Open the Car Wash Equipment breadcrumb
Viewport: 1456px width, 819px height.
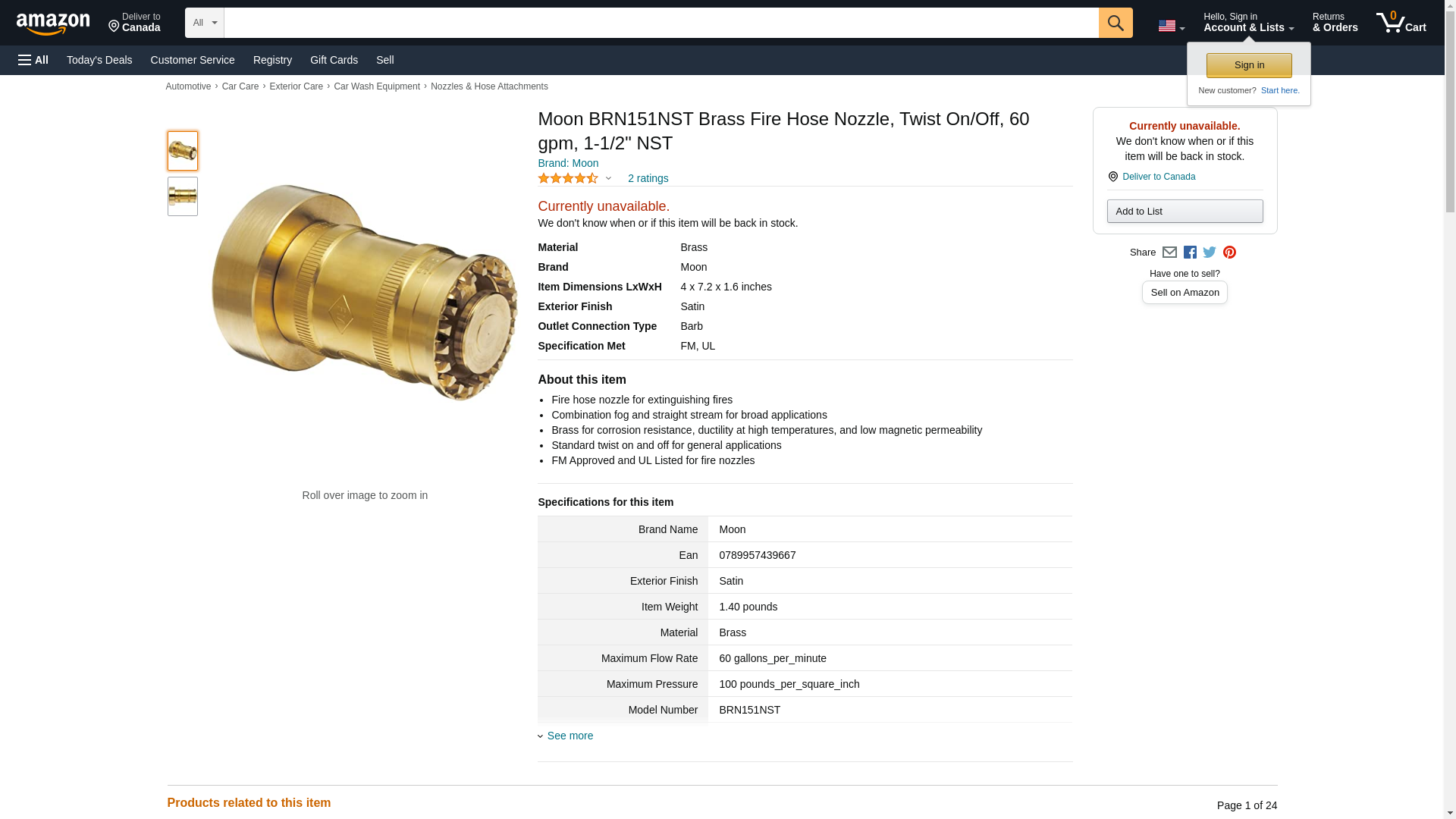coord(377,86)
